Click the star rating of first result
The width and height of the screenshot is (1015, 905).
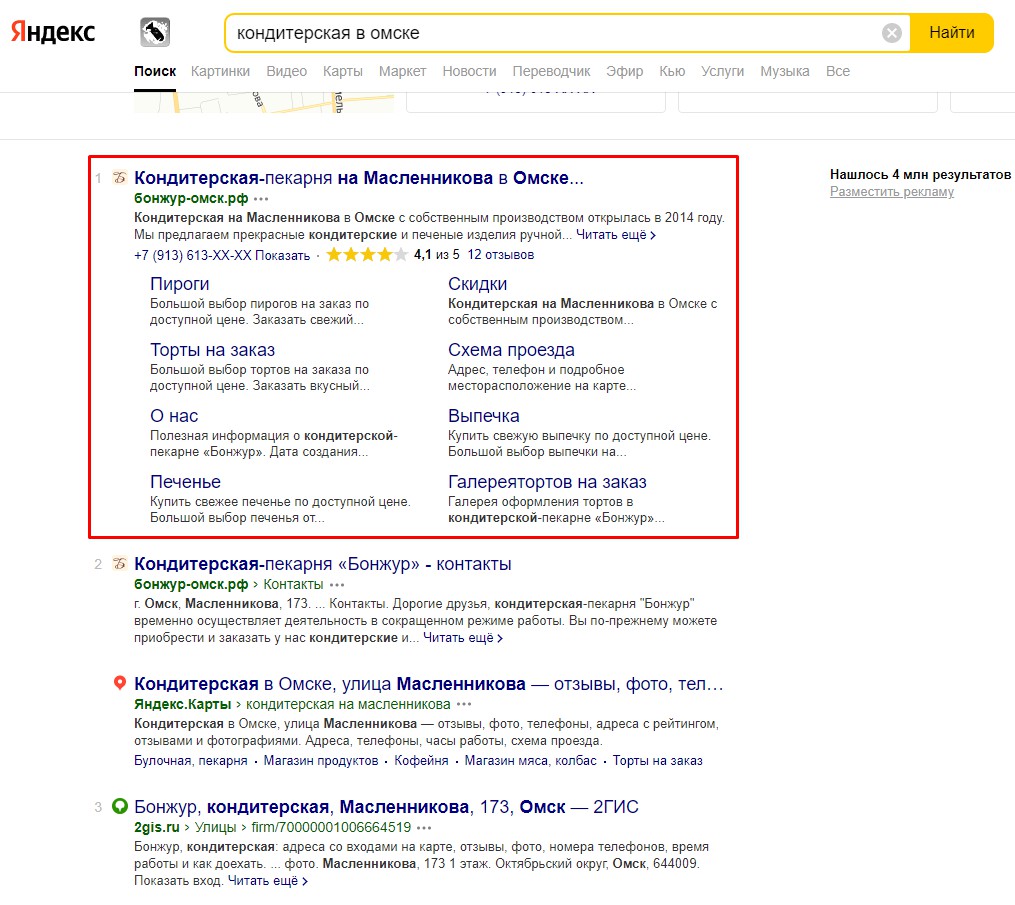pos(367,254)
